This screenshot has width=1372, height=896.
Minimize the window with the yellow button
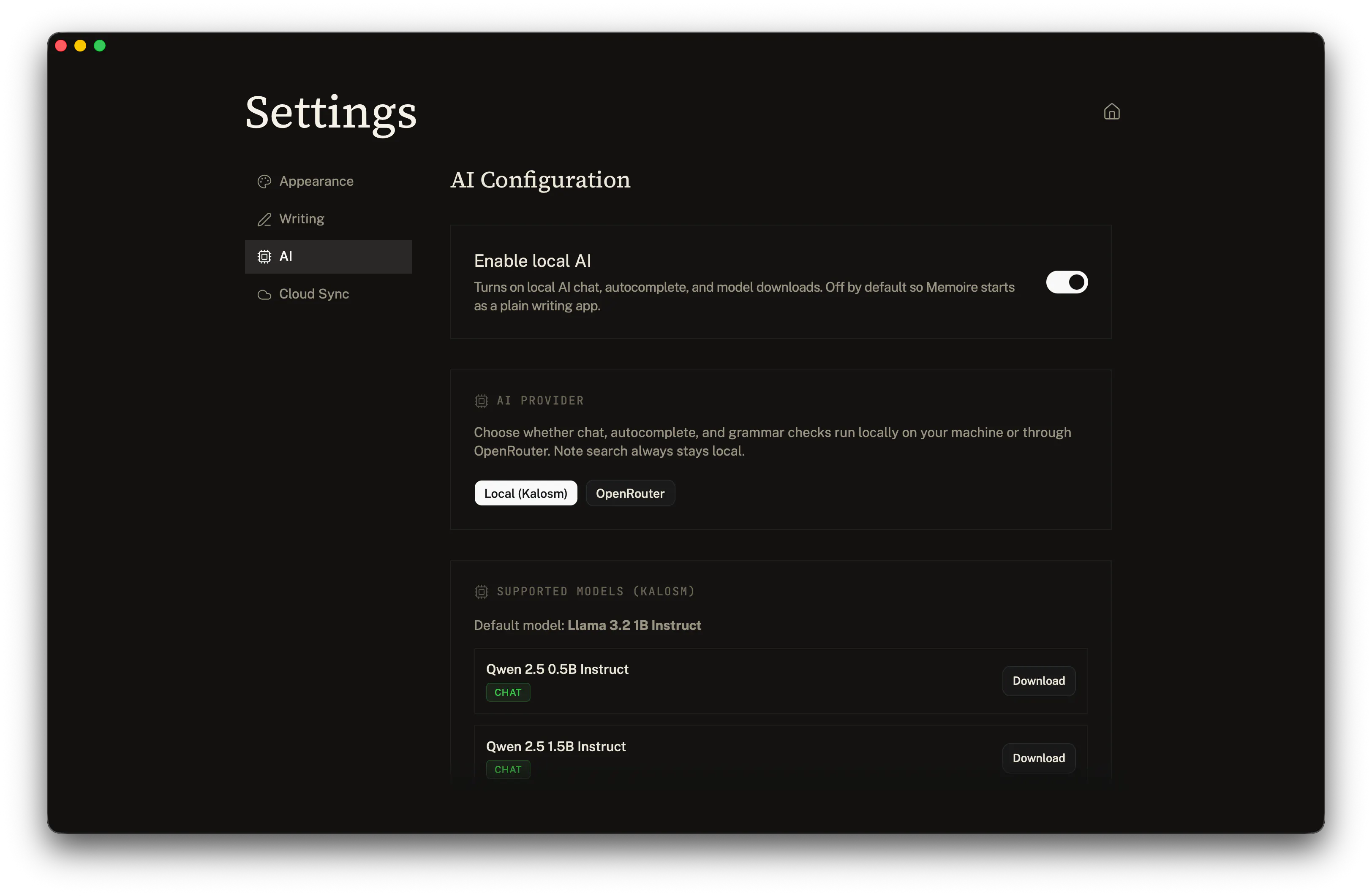[80, 46]
